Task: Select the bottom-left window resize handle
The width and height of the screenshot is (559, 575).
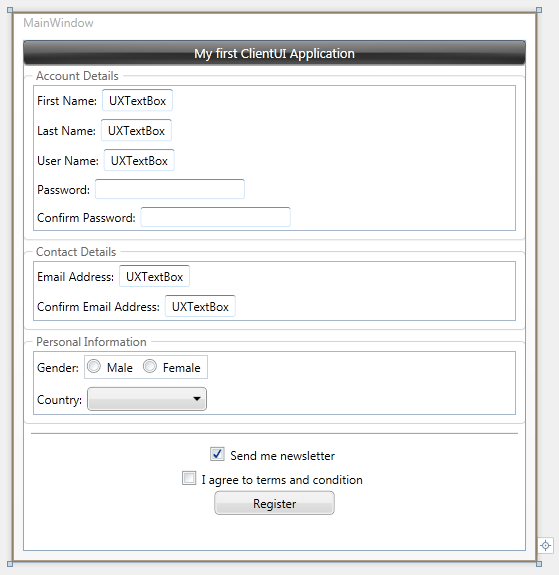Action: tap(10, 564)
